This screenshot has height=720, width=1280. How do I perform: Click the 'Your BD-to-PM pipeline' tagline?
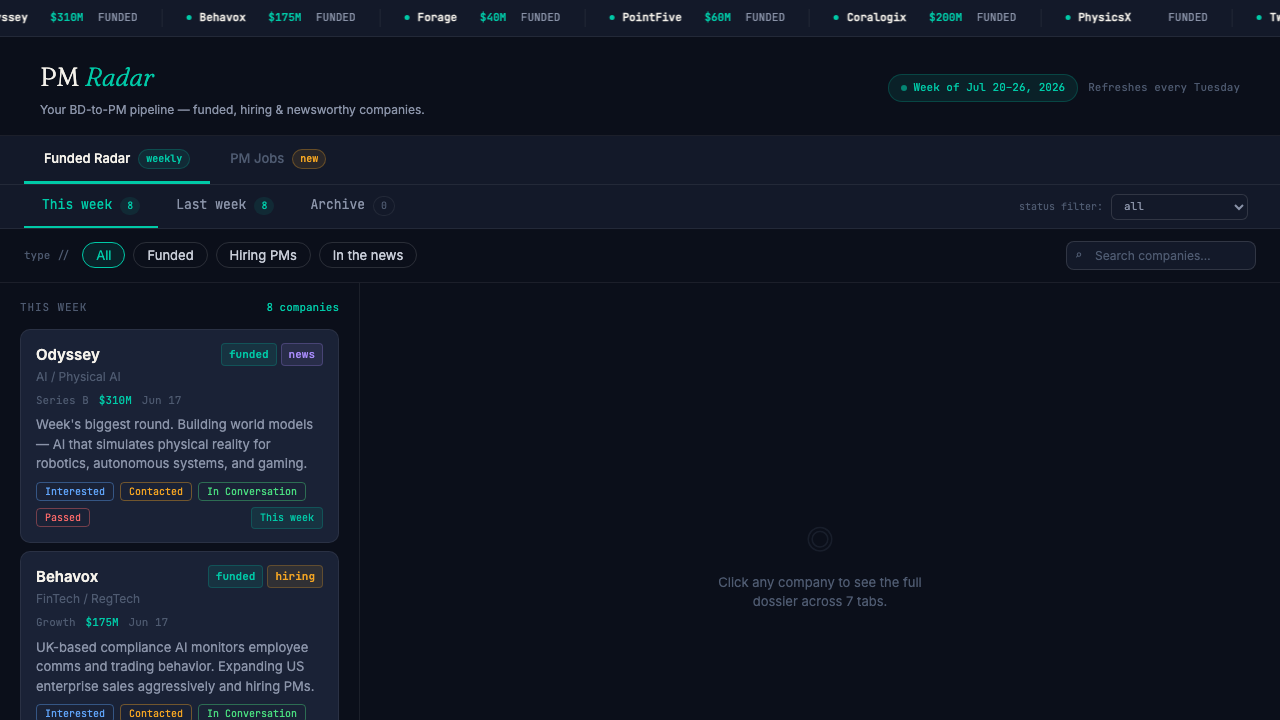[232, 110]
